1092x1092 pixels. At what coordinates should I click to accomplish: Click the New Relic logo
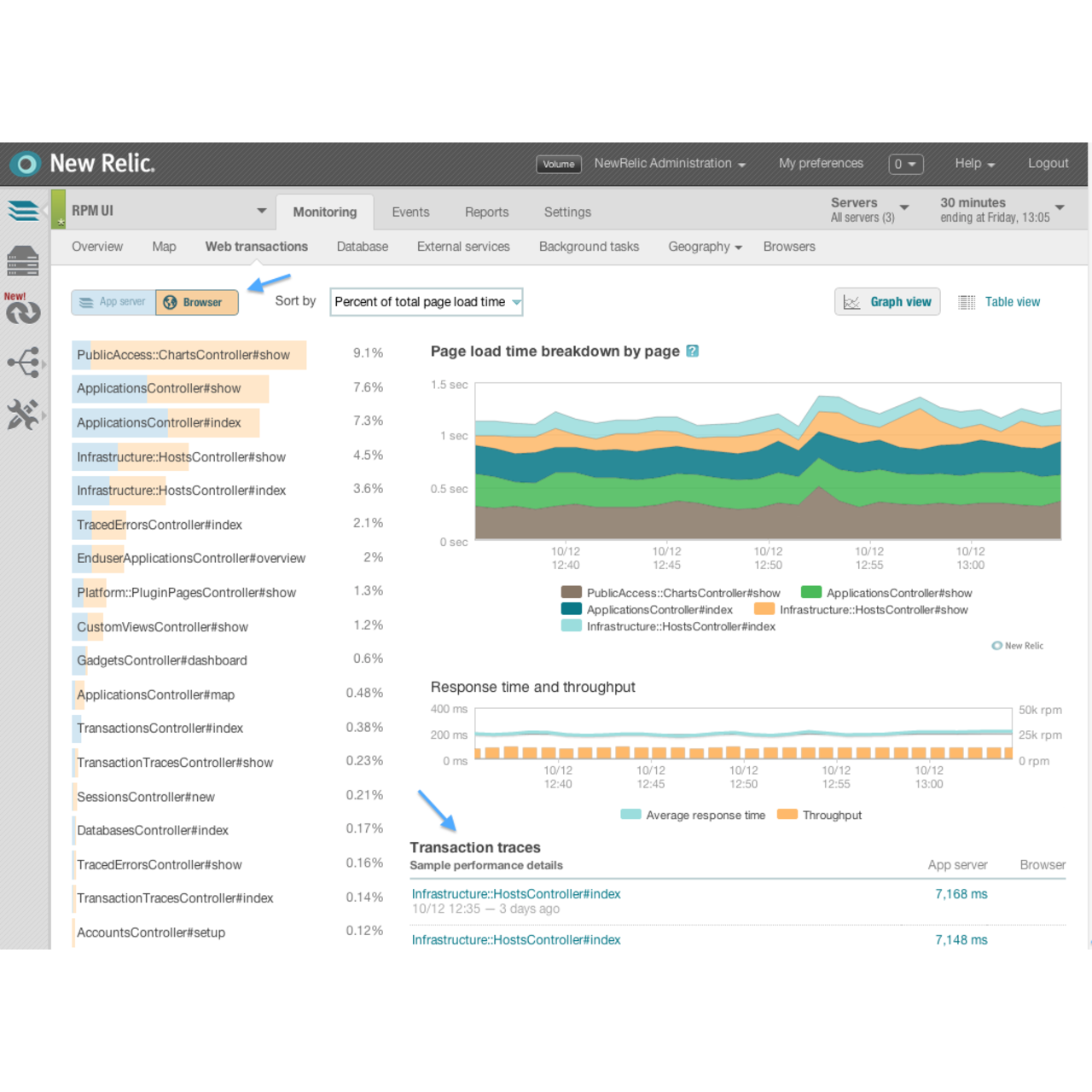[81, 163]
